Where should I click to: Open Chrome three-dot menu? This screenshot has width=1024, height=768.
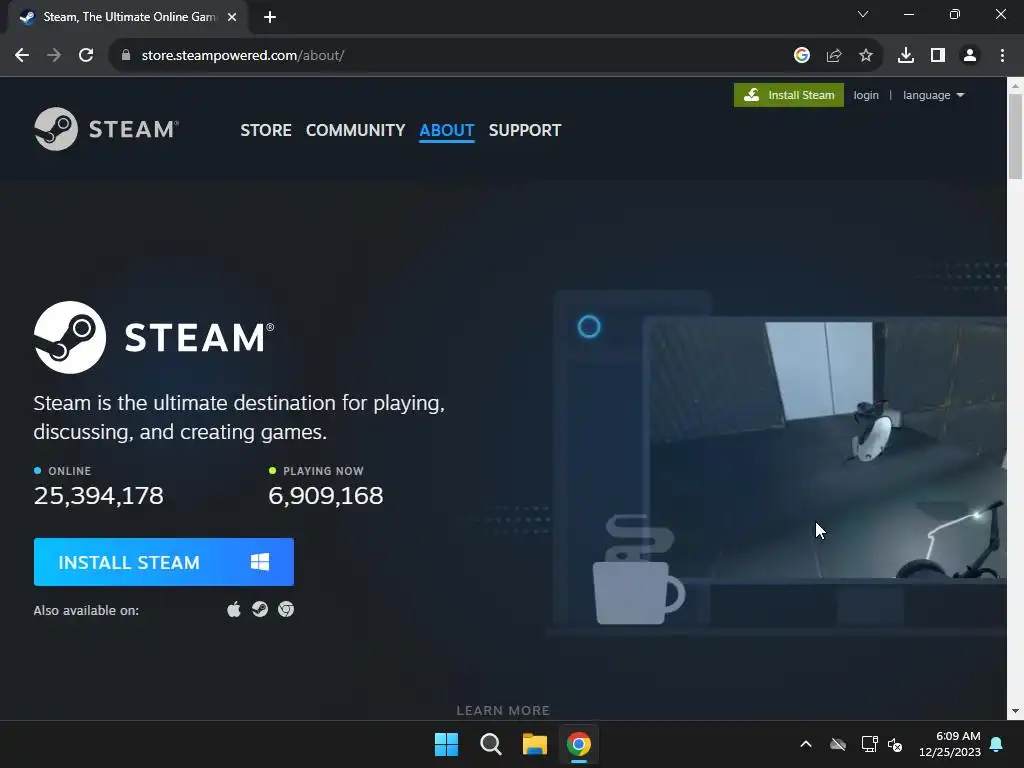1002,56
